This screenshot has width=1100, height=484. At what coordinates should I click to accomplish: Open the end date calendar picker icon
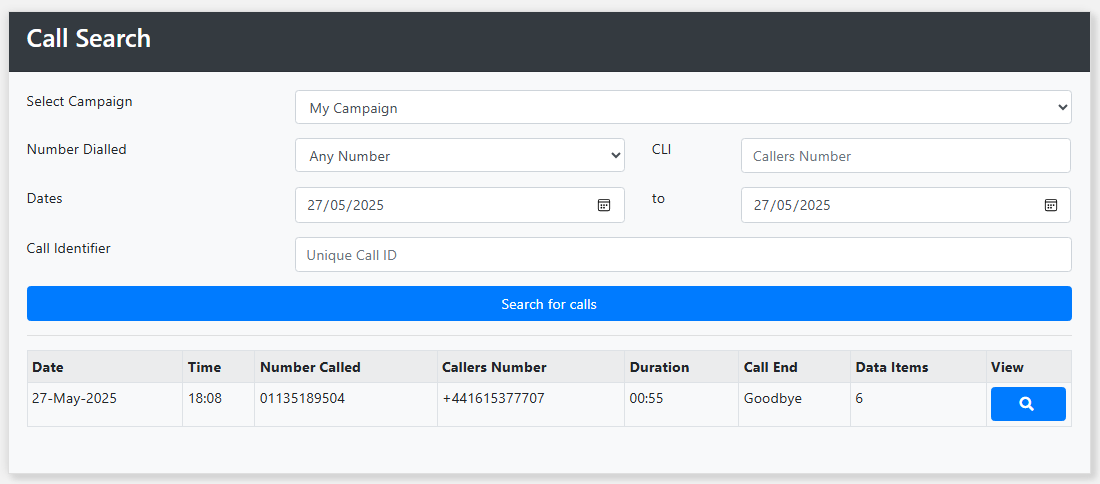pos(1051,205)
